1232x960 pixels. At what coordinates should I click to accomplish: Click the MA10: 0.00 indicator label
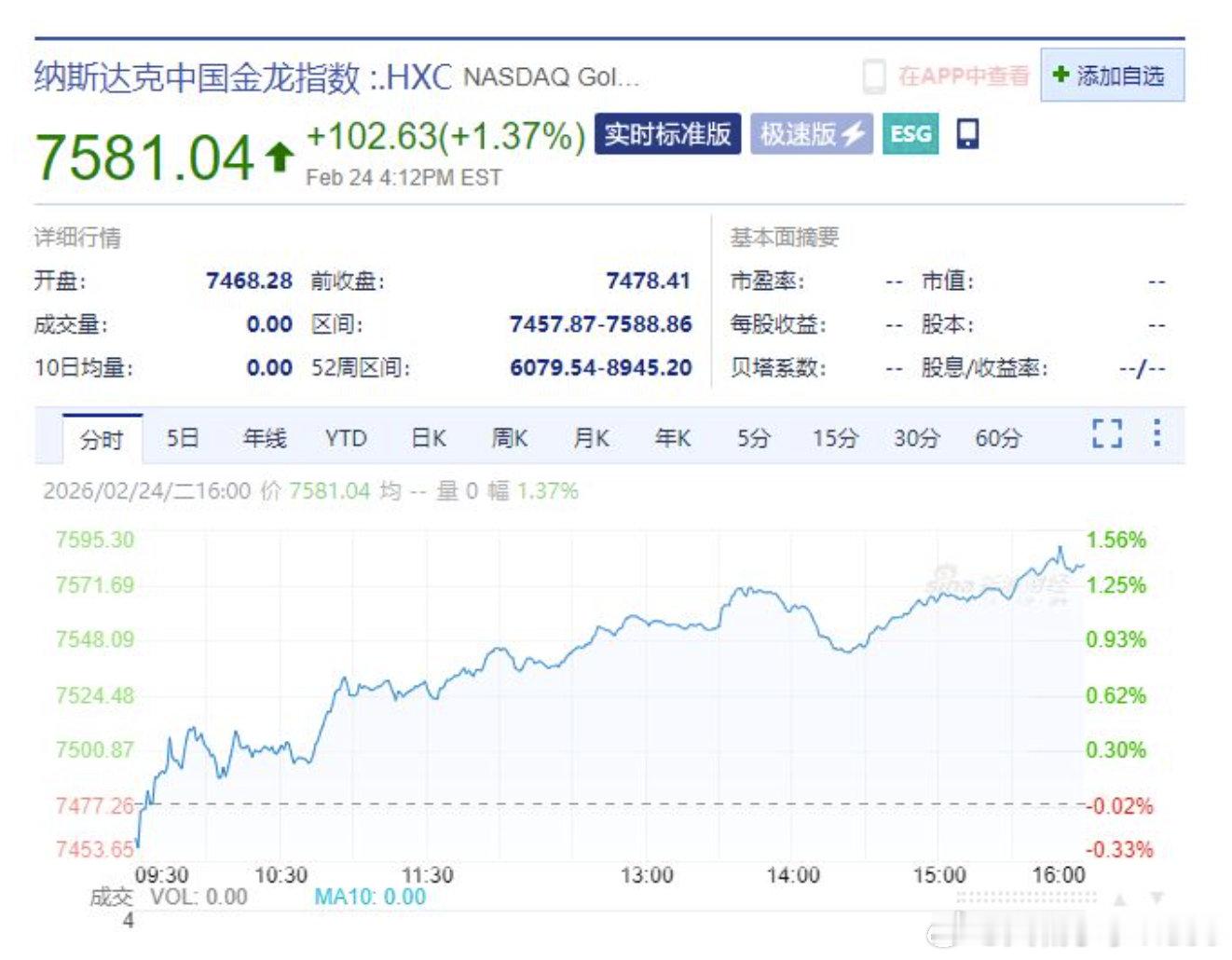(370, 897)
